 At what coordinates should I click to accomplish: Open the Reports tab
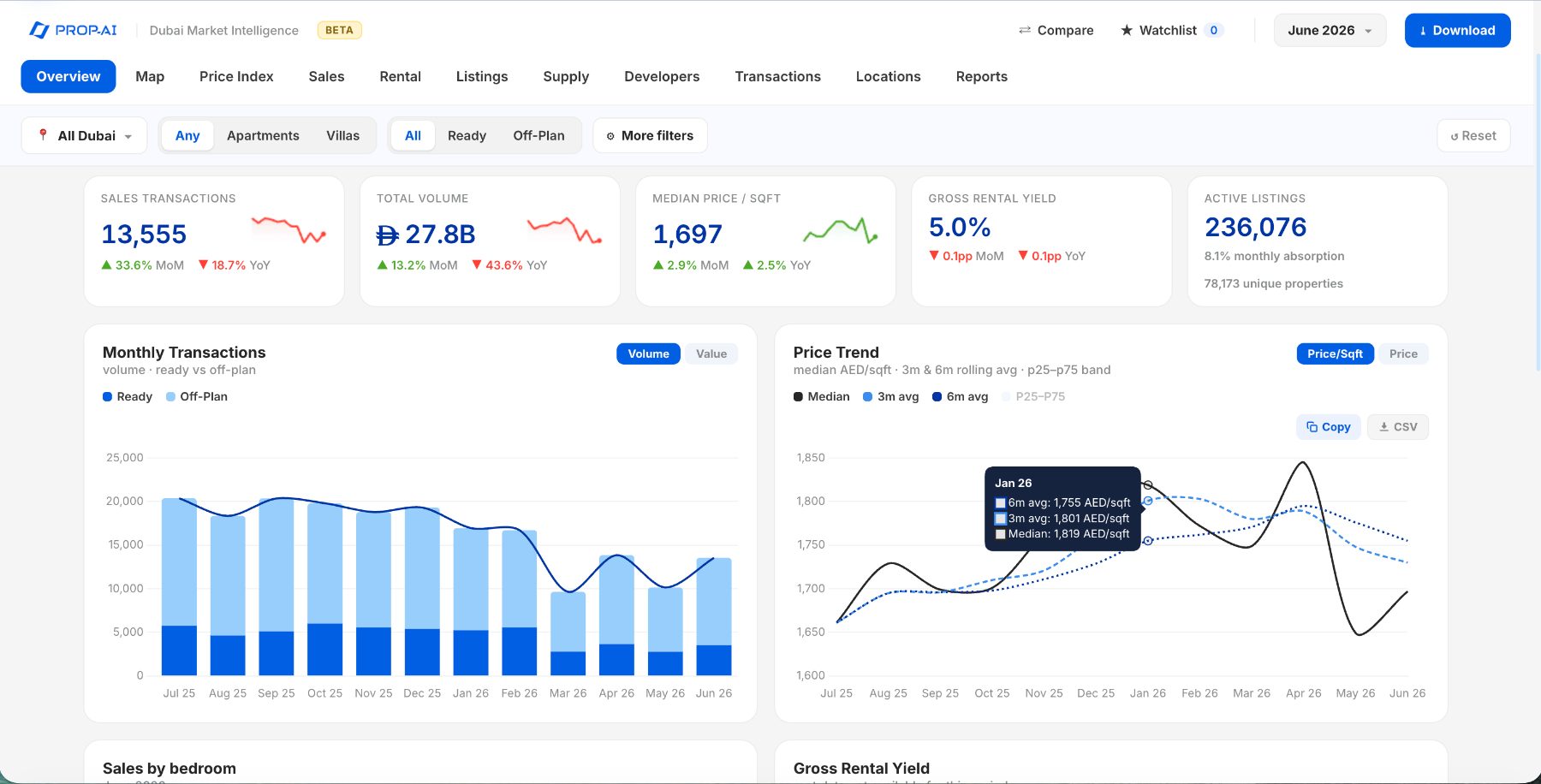point(981,76)
